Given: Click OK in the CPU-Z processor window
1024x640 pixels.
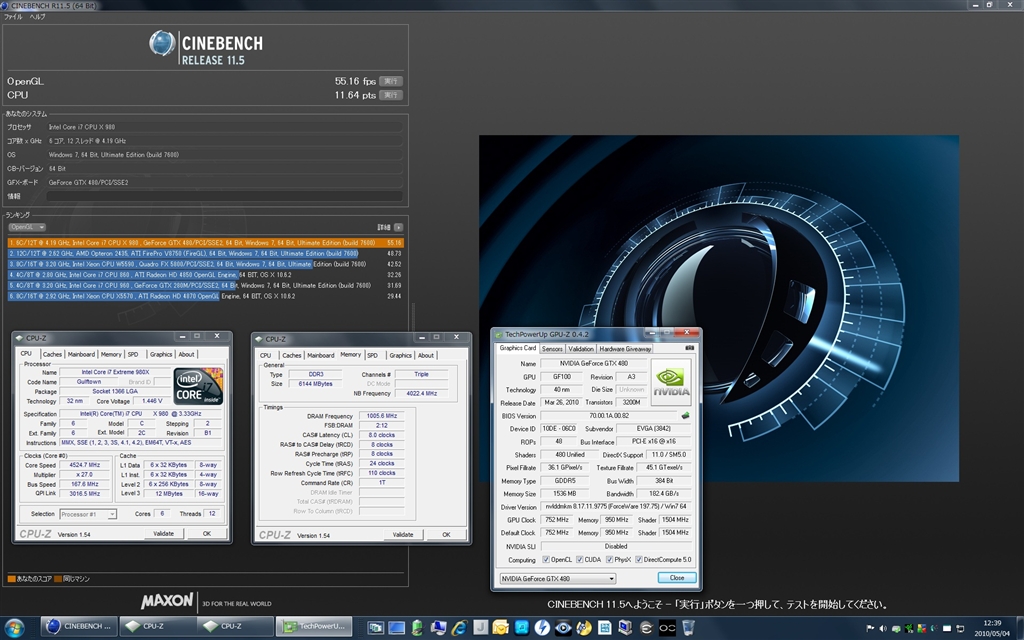Looking at the screenshot, I should click(206, 534).
